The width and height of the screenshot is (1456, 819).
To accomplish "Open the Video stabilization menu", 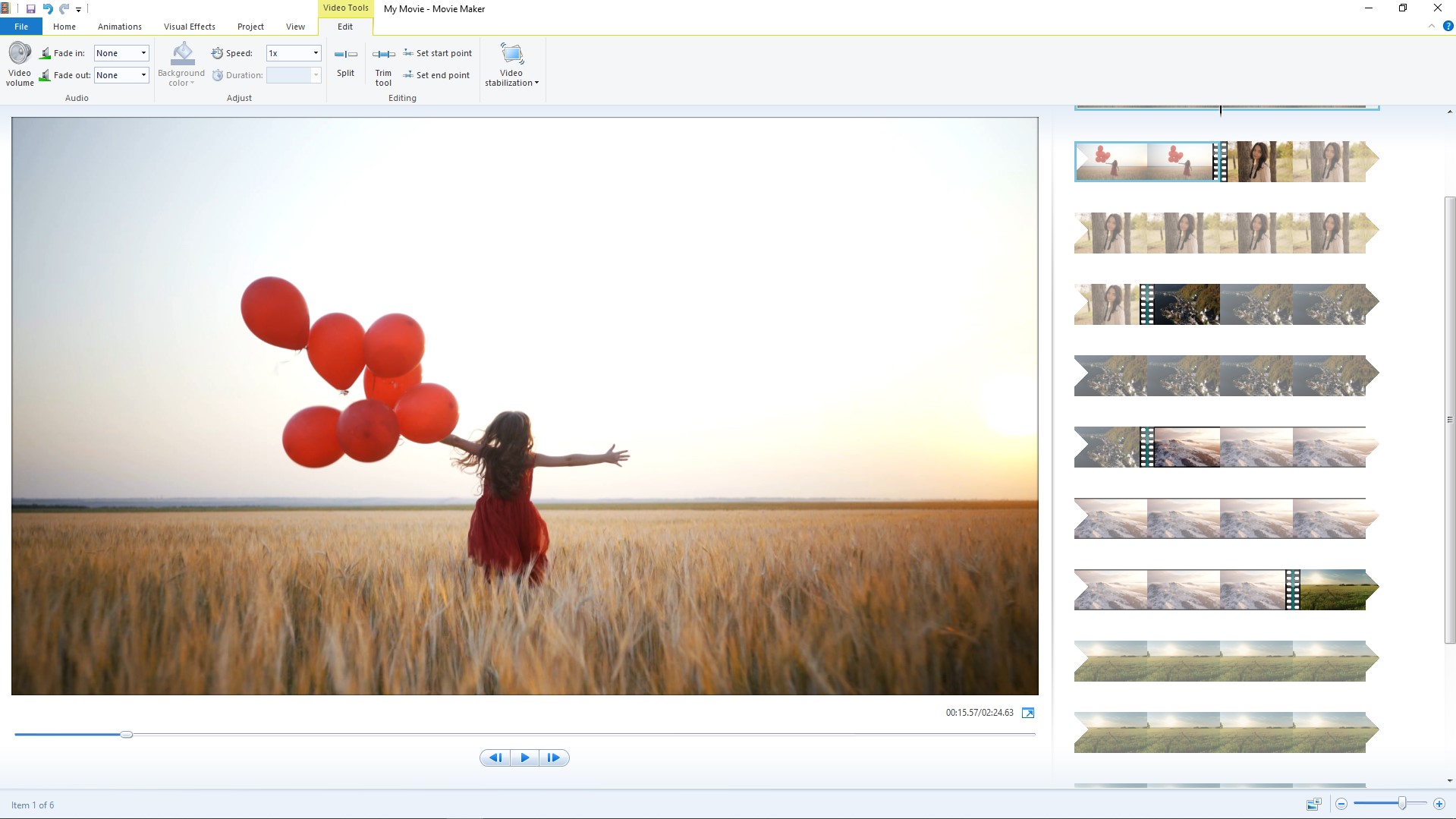I will click(511, 65).
